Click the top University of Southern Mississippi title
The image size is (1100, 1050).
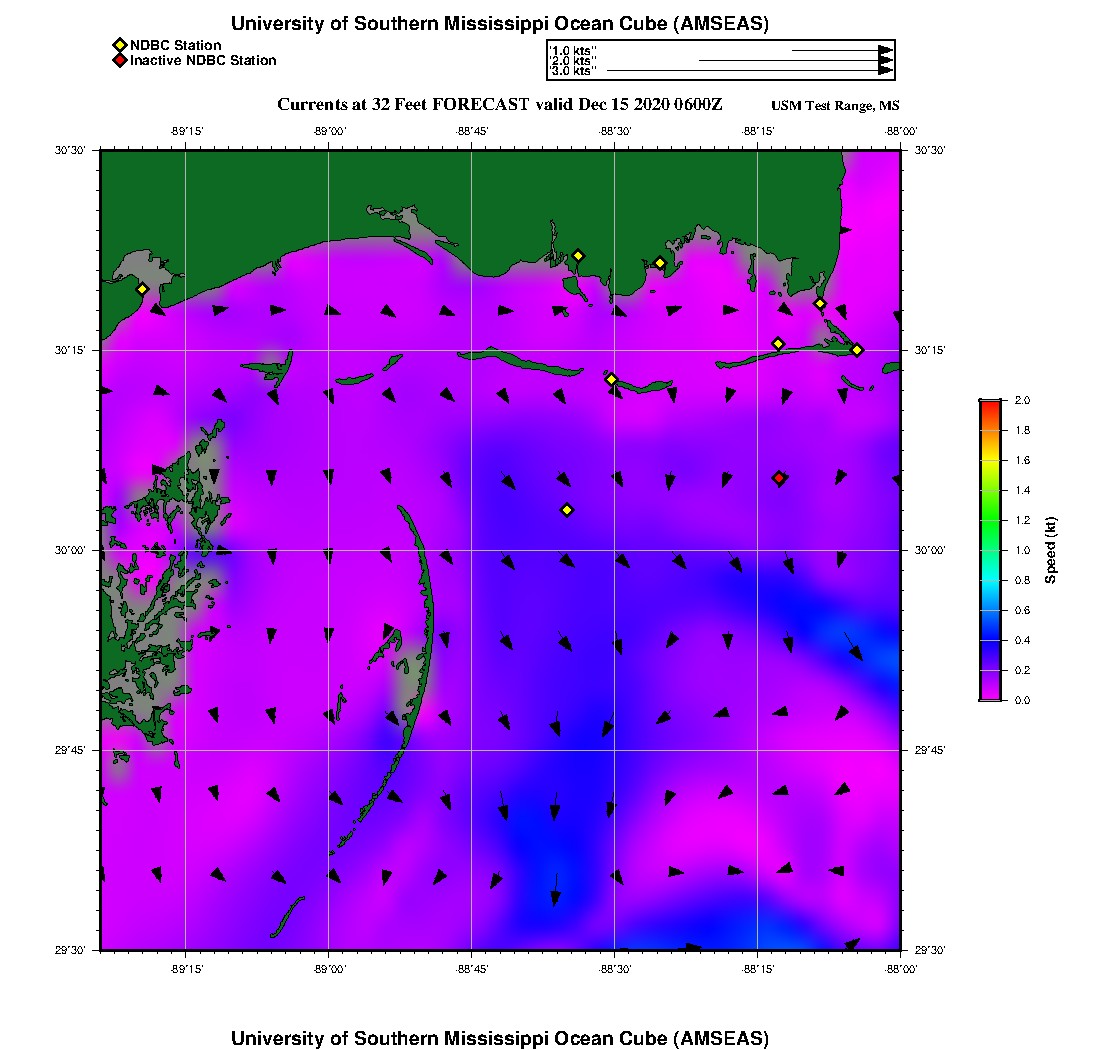click(499, 23)
